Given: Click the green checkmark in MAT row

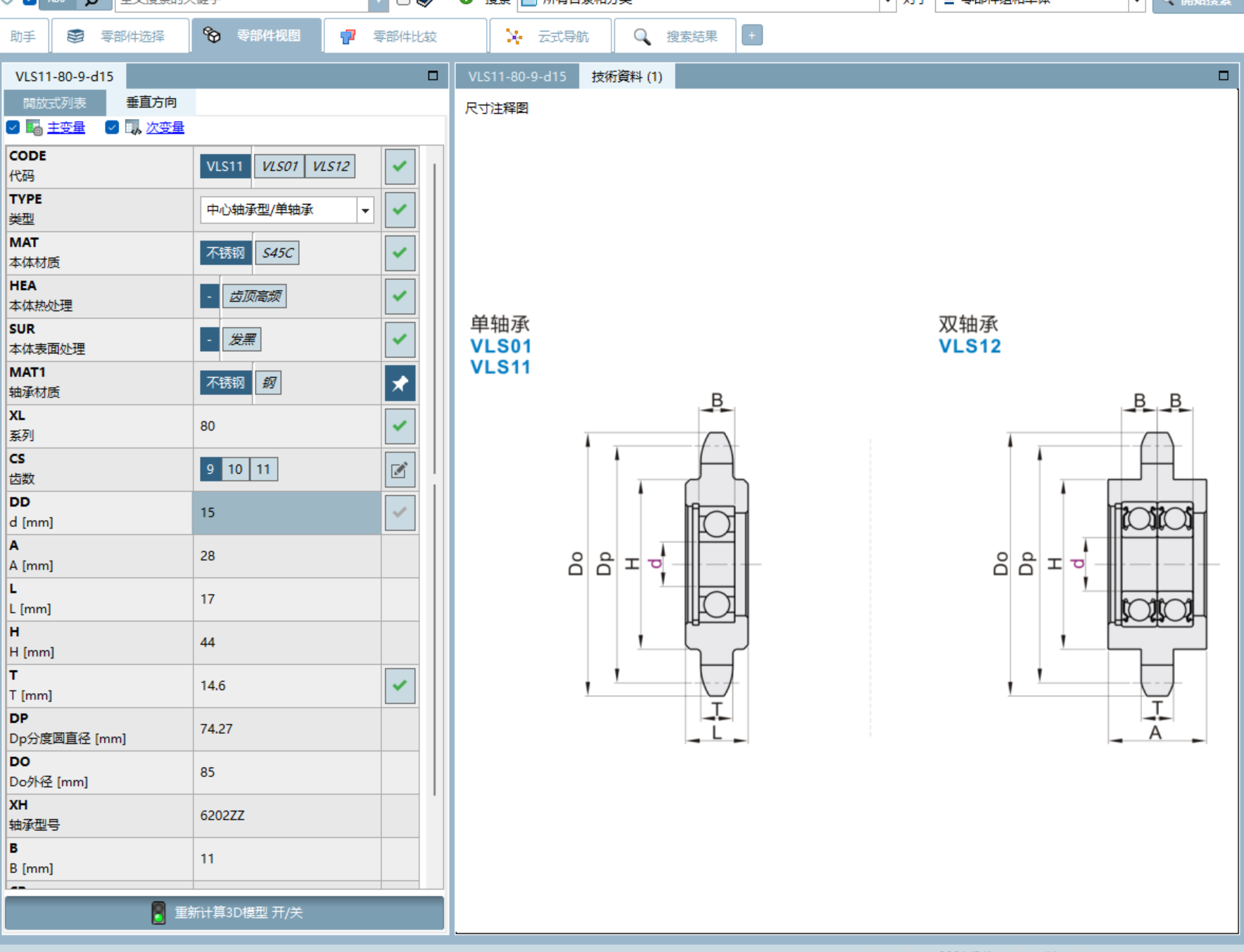Looking at the screenshot, I should coord(400,253).
